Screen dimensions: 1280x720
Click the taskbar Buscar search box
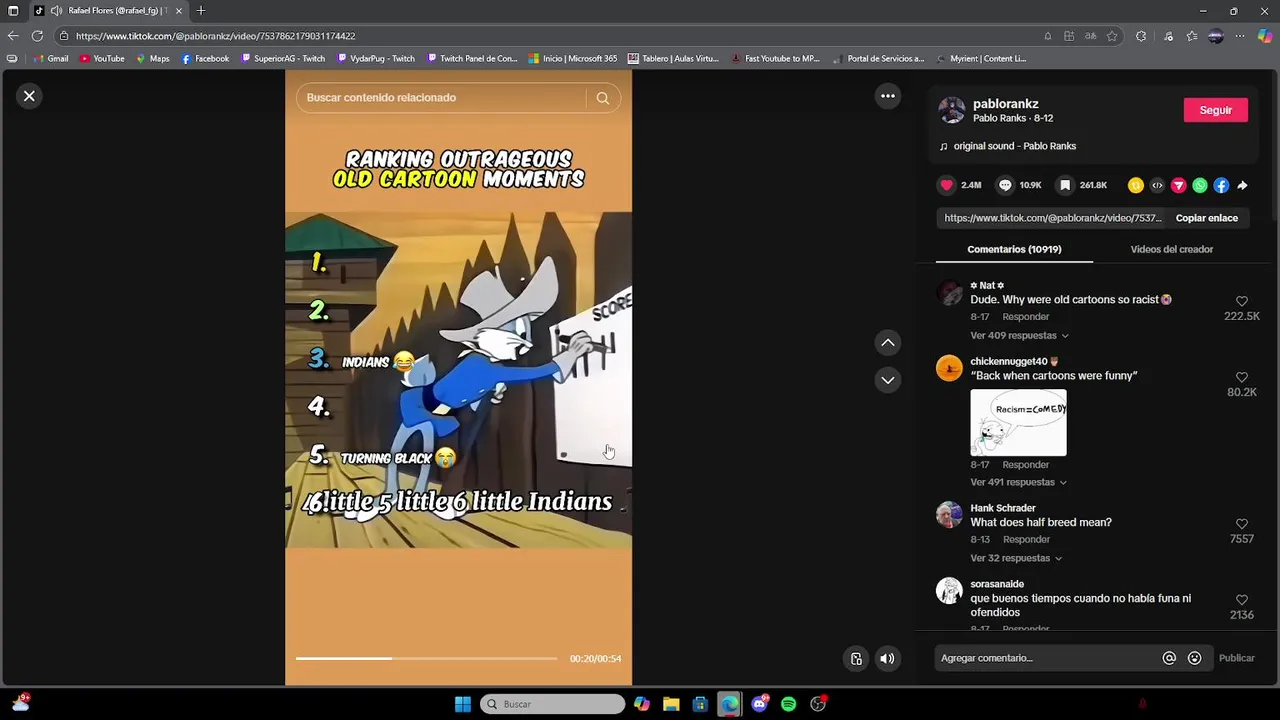[553, 704]
